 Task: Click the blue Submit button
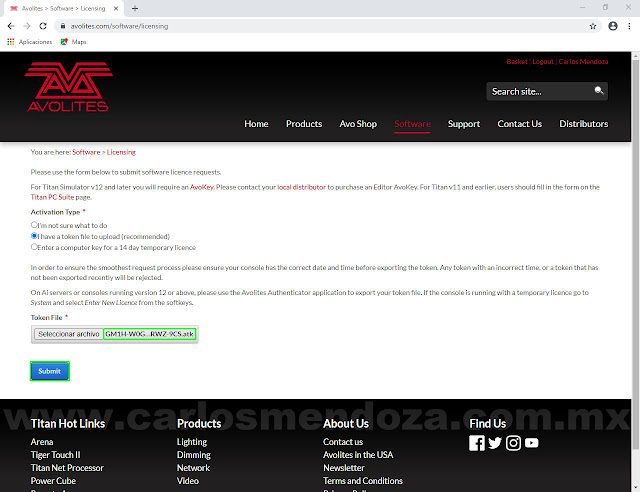(x=49, y=371)
